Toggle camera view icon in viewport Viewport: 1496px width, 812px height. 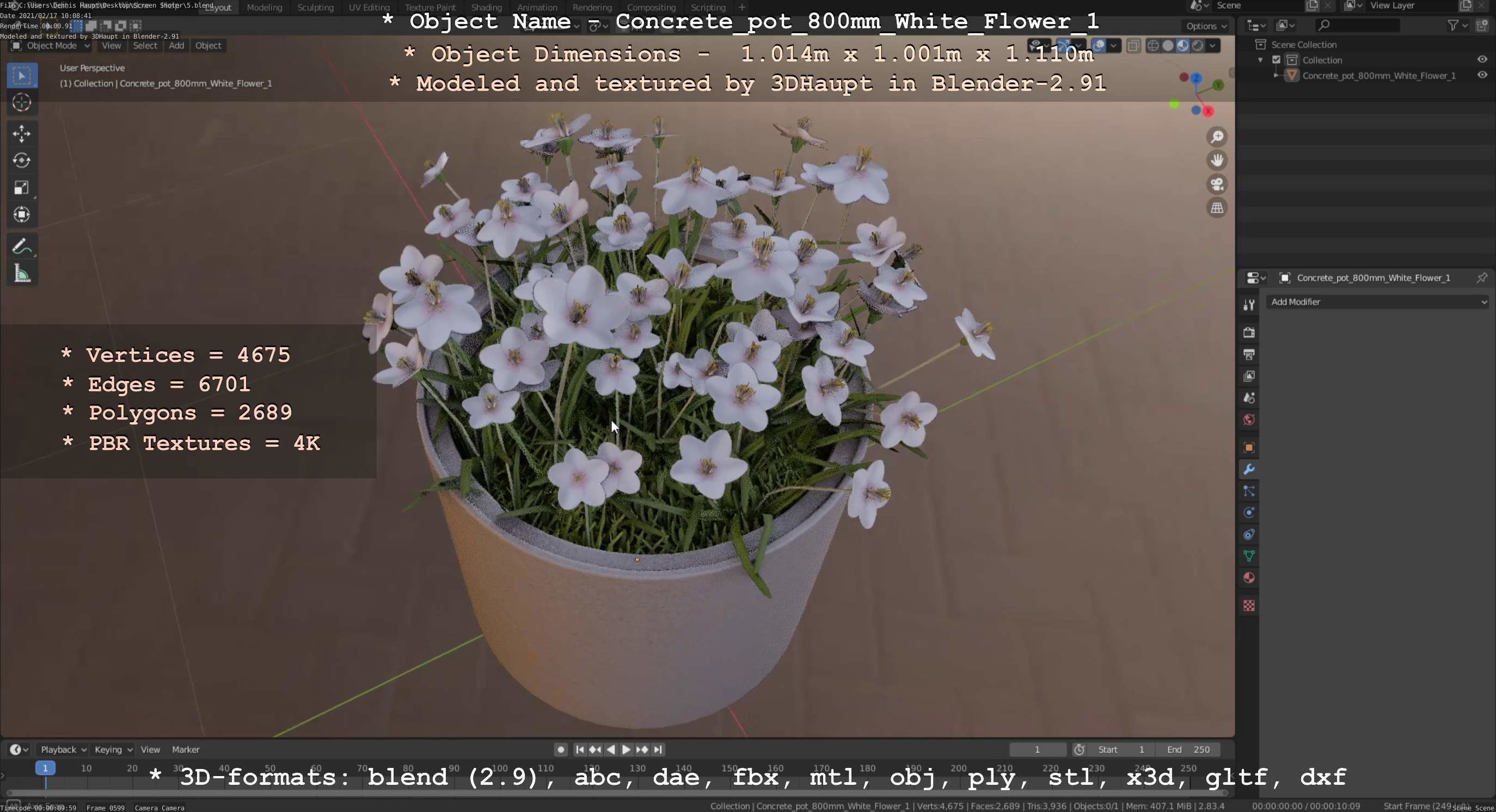(x=1217, y=184)
